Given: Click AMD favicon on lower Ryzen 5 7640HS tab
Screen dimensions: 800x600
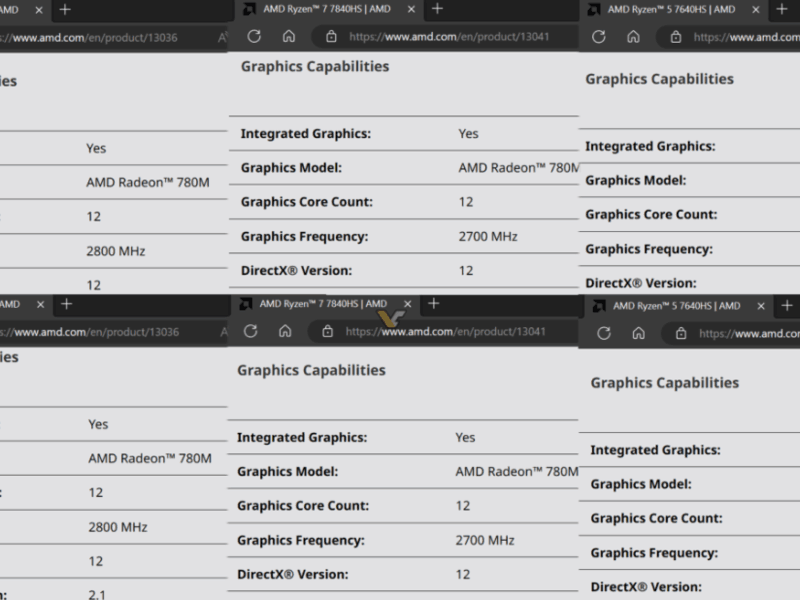Looking at the screenshot, I should click(x=599, y=306).
